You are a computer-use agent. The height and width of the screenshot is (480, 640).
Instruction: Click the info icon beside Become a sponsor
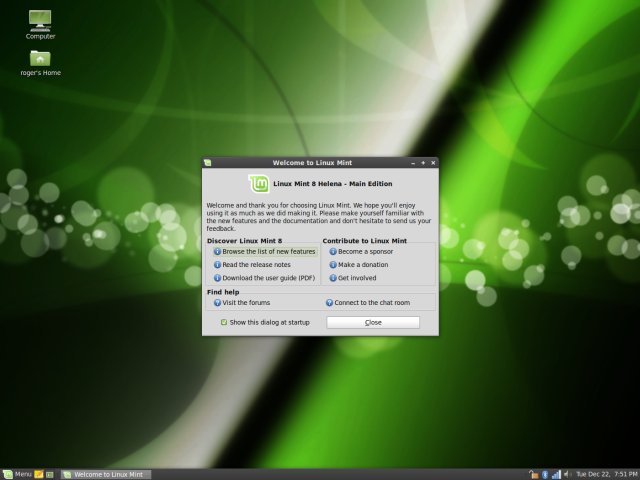point(333,252)
